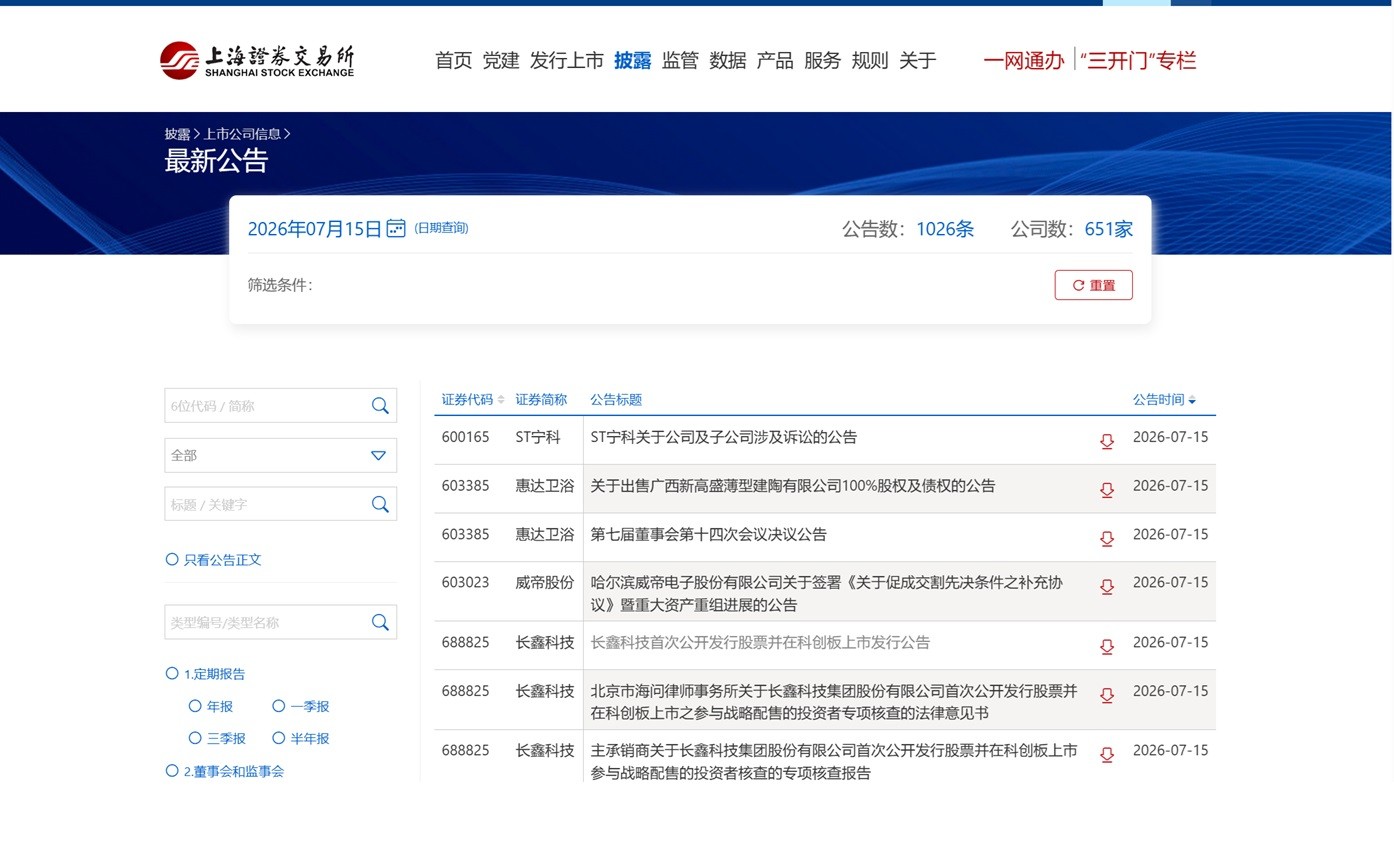Select 半年报 report type

point(279,738)
